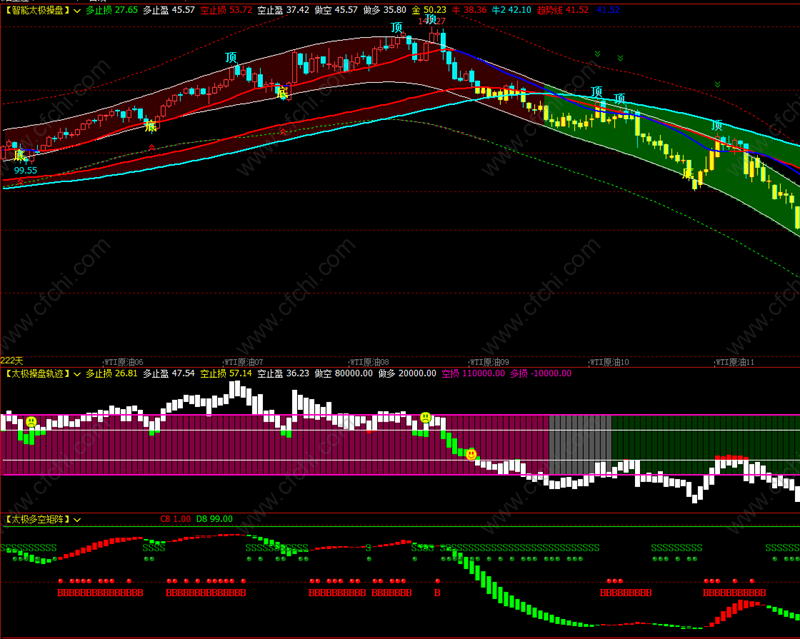Select the WTI原油08 date label on the time axis
The height and width of the screenshot is (639, 800).
[x=369, y=362]
